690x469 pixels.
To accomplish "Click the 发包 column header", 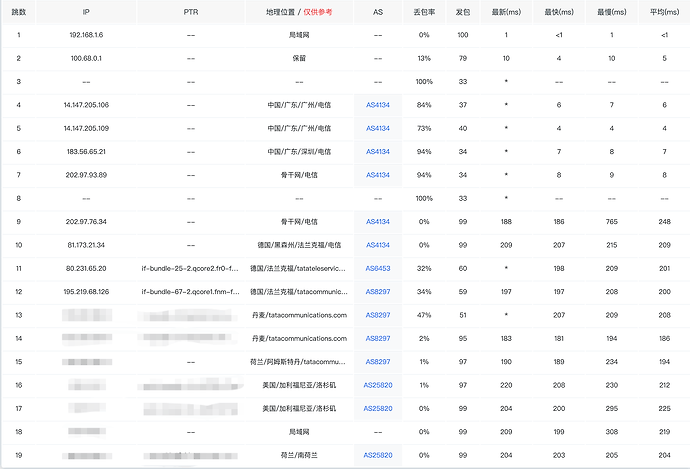I will [x=462, y=12].
